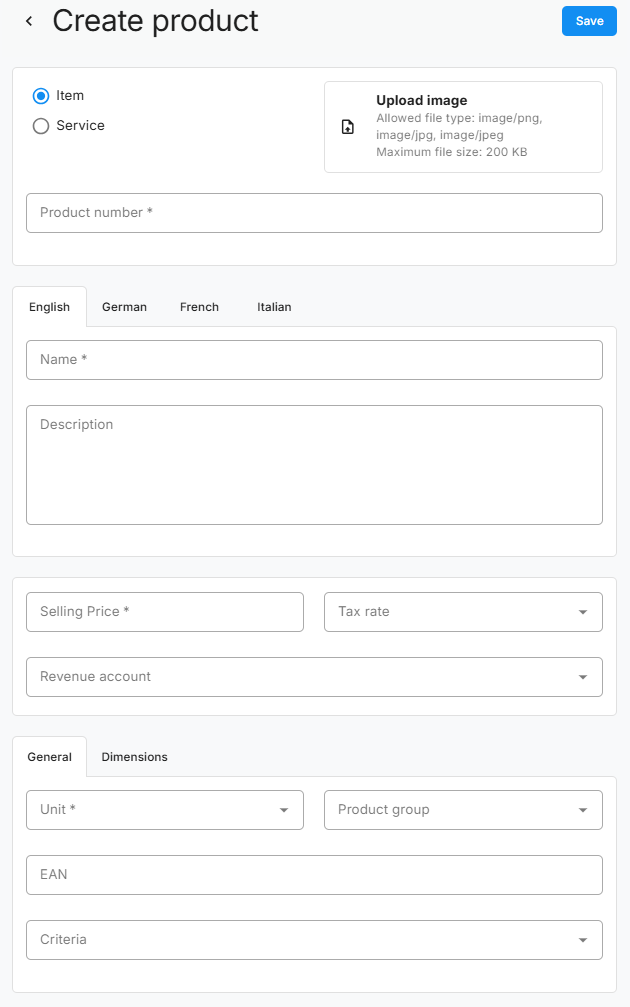The height and width of the screenshot is (1007, 630).
Task: Select the English language tab
Action: coord(49,307)
